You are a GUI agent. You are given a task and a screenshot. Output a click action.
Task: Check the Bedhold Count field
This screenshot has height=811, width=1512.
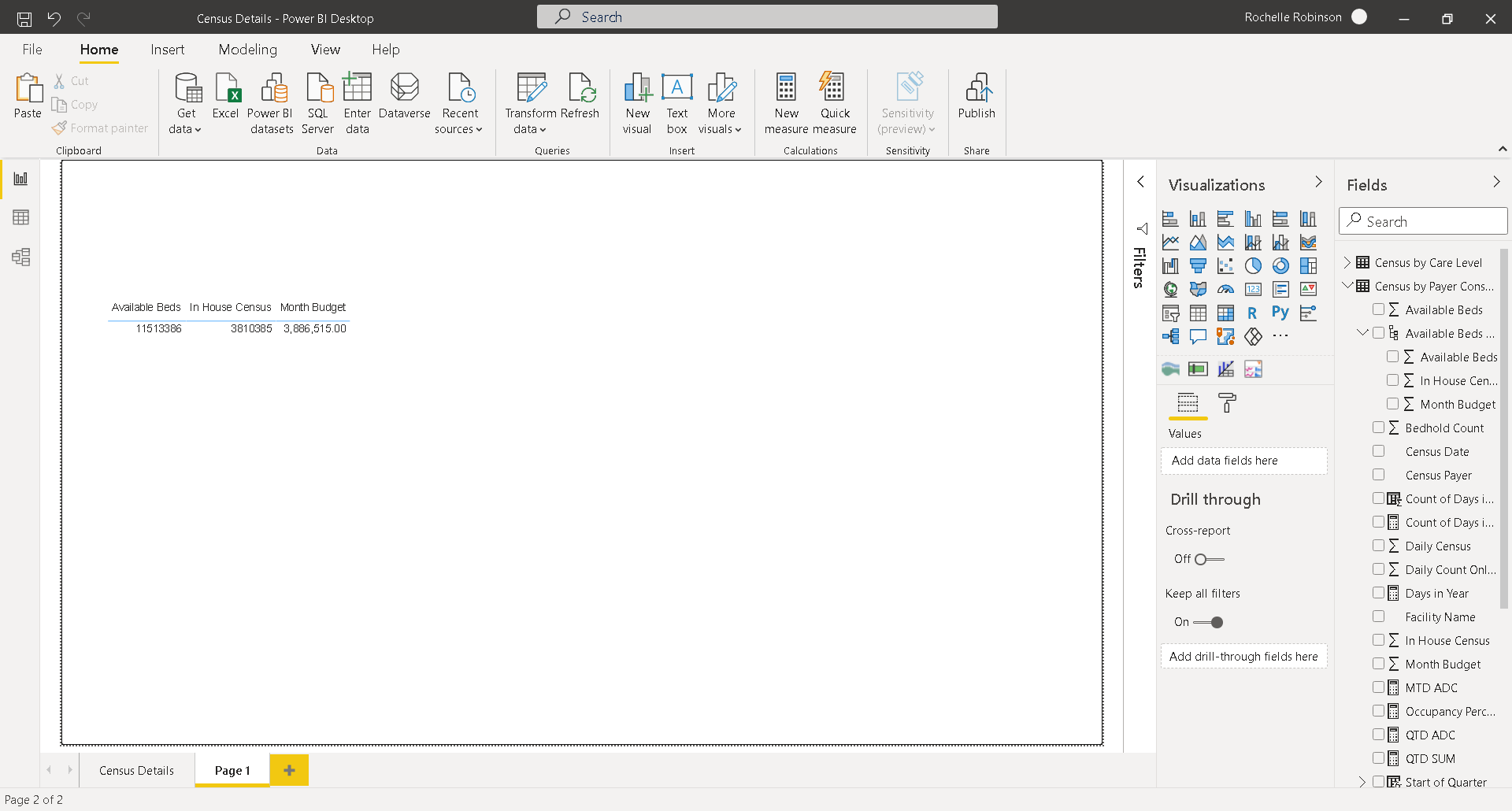1378,428
